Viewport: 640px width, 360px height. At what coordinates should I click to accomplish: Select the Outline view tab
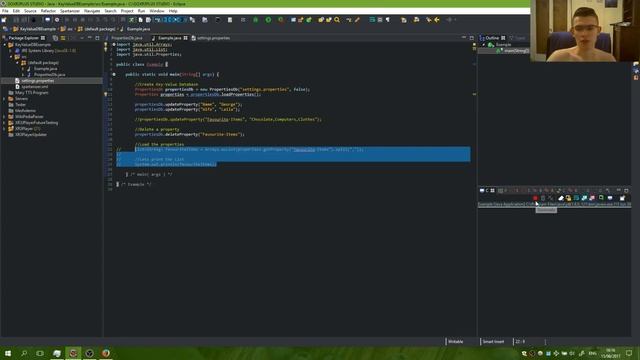point(492,38)
